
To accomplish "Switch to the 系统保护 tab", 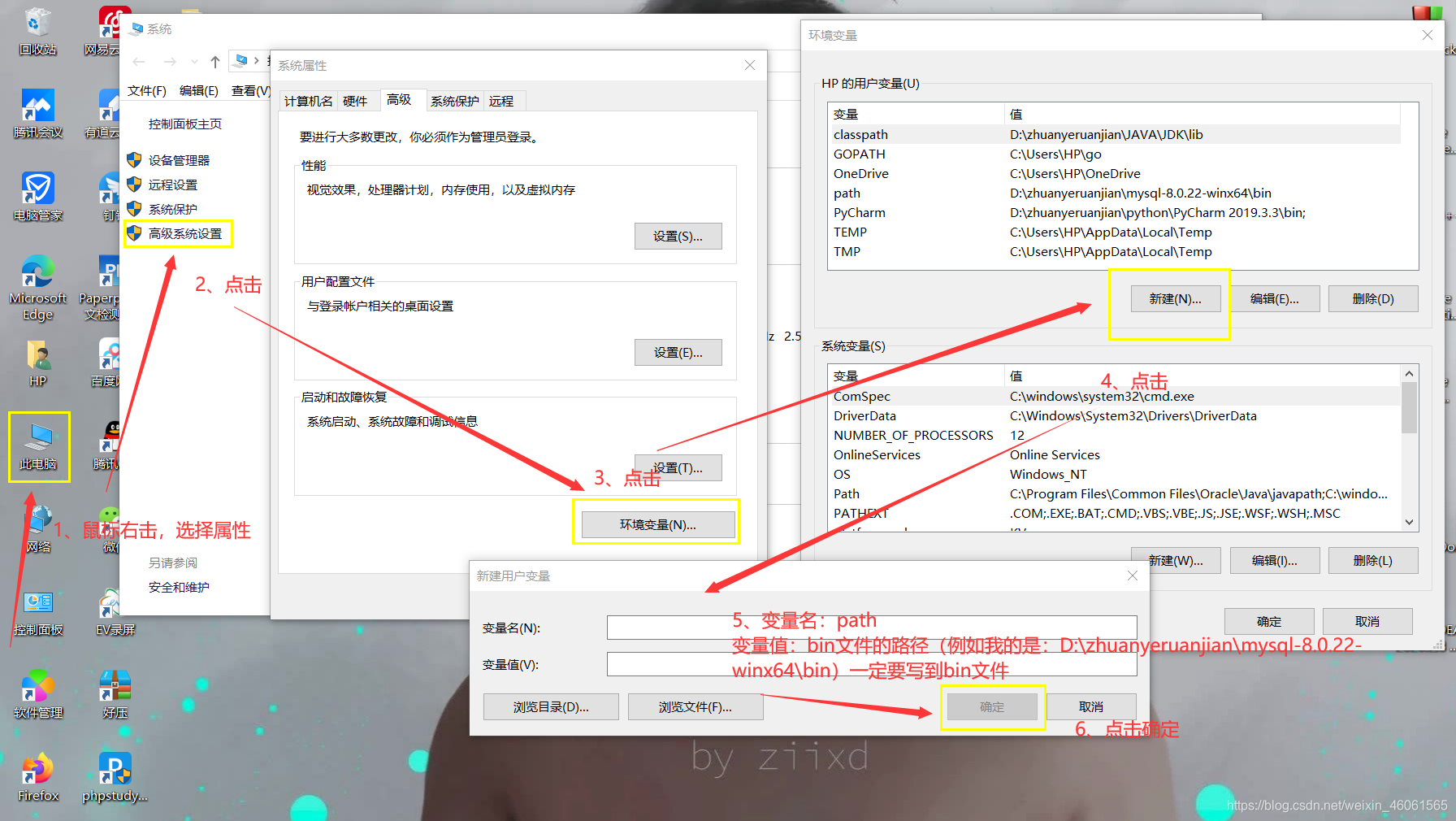I will coord(454,101).
